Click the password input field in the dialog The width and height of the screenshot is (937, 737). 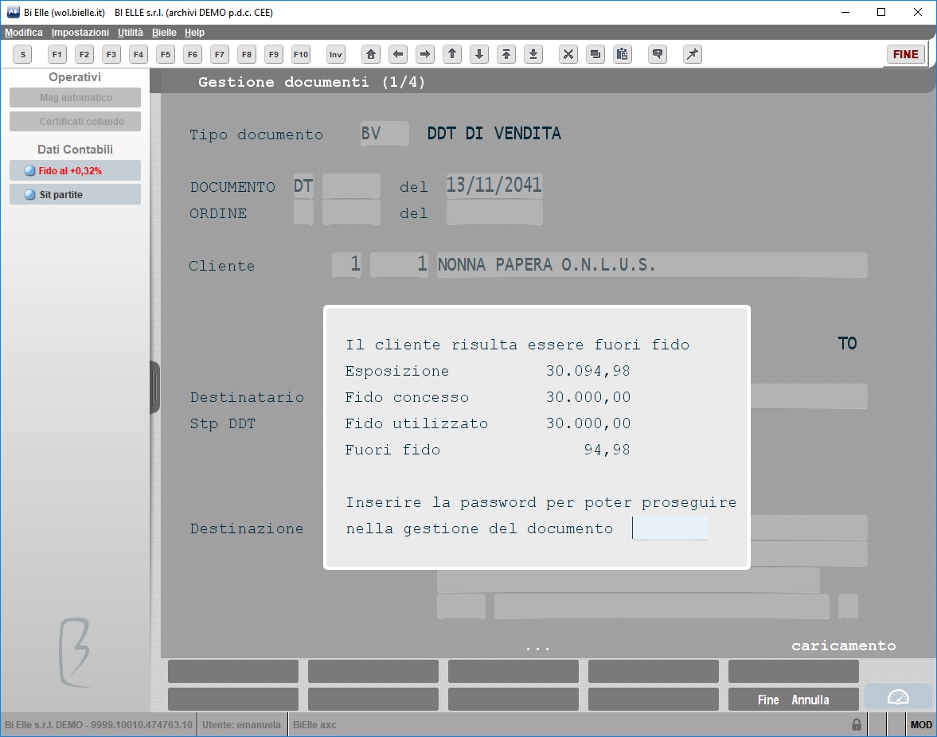click(669, 528)
